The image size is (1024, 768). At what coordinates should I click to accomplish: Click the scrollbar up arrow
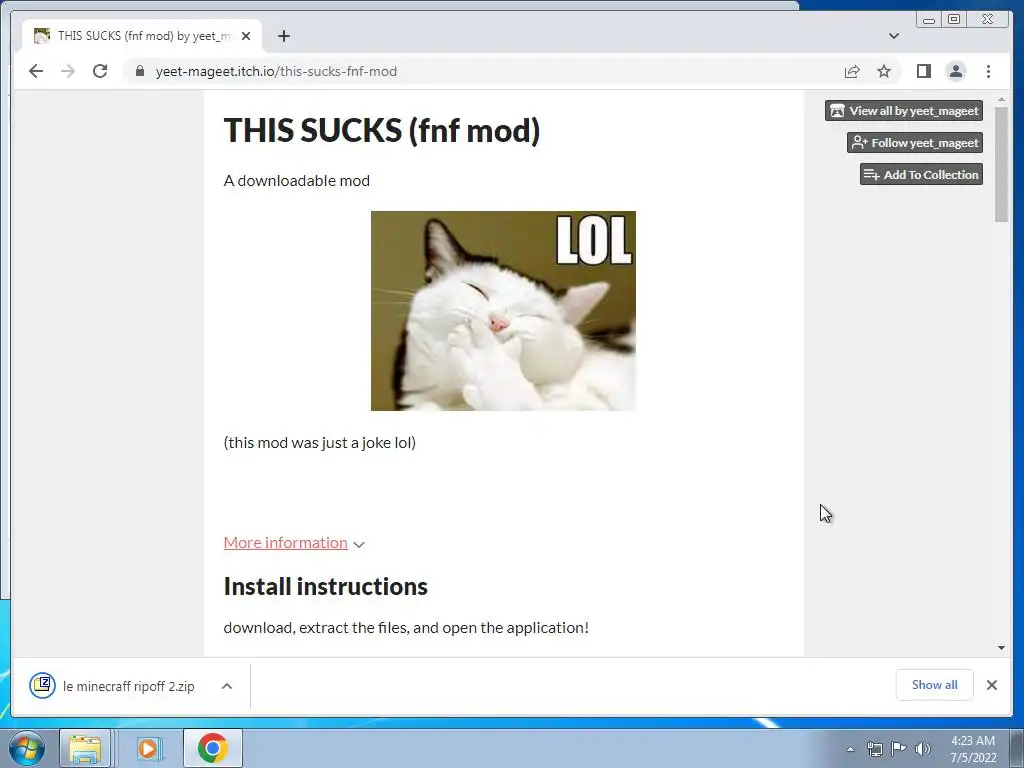[1001, 100]
